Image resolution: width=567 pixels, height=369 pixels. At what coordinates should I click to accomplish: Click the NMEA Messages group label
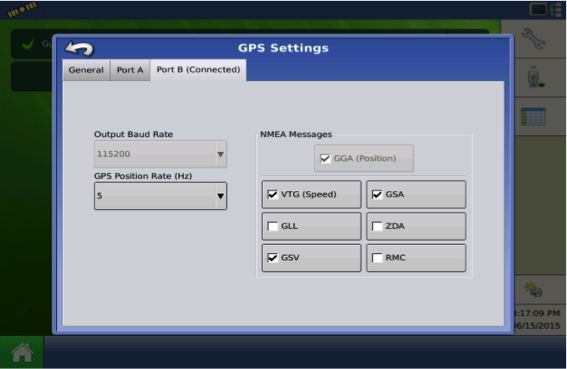coord(296,134)
